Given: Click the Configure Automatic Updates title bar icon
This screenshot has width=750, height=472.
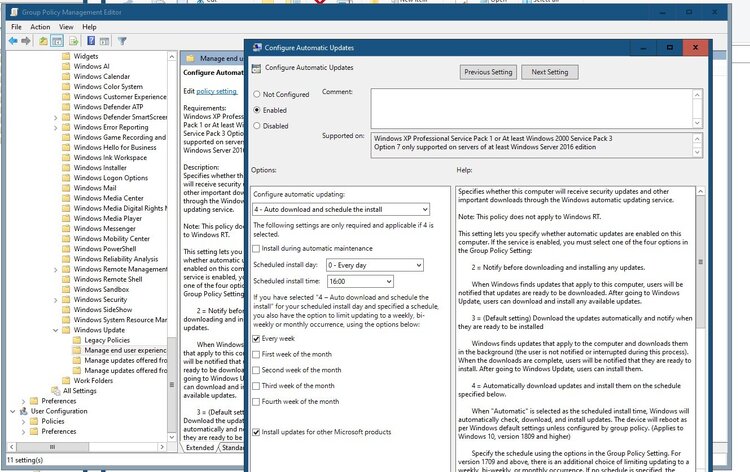Looking at the screenshot, I should (257, 47).
